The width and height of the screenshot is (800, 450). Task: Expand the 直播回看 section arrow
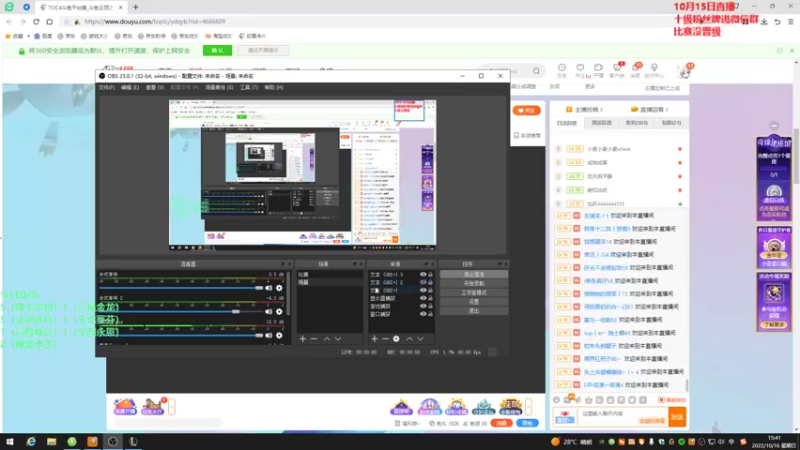pyautogui.click(x=667, y=110)
